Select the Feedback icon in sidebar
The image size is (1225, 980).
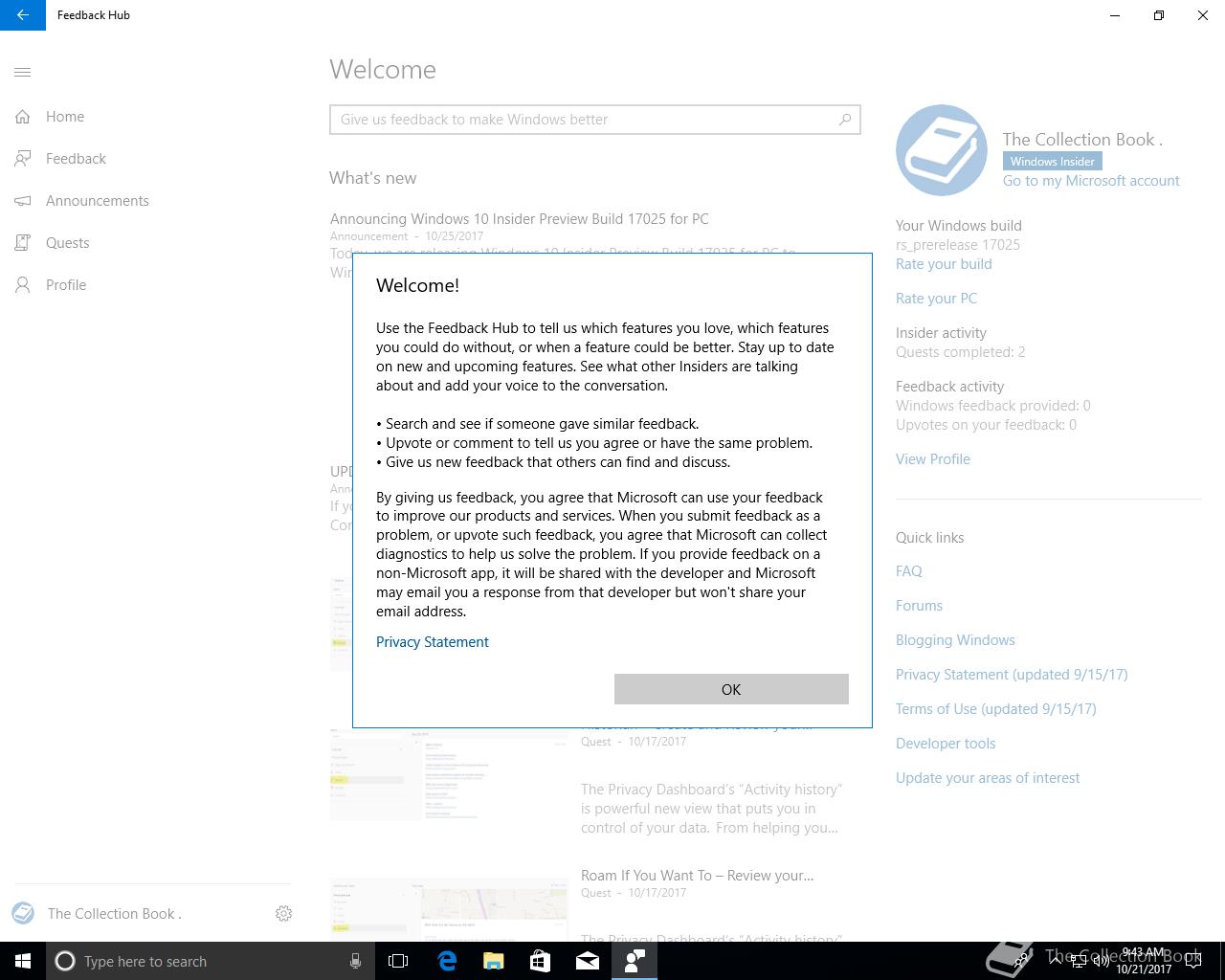[x=23, y=159]
